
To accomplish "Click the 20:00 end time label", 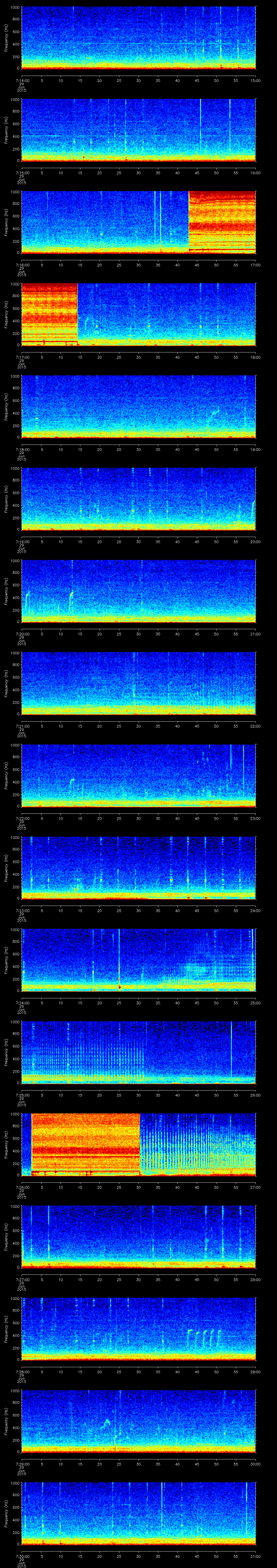I will [x=255, y=542].
